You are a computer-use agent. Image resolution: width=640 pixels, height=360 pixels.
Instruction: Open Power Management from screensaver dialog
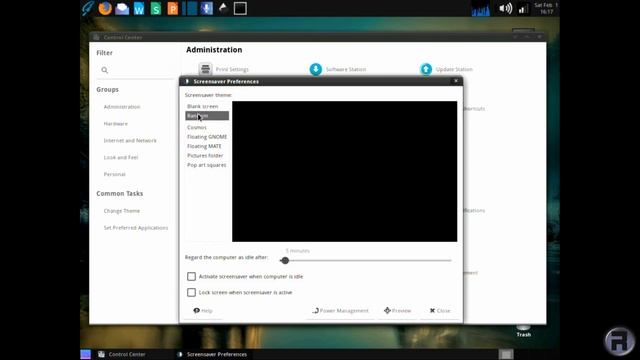pos(340,311)
